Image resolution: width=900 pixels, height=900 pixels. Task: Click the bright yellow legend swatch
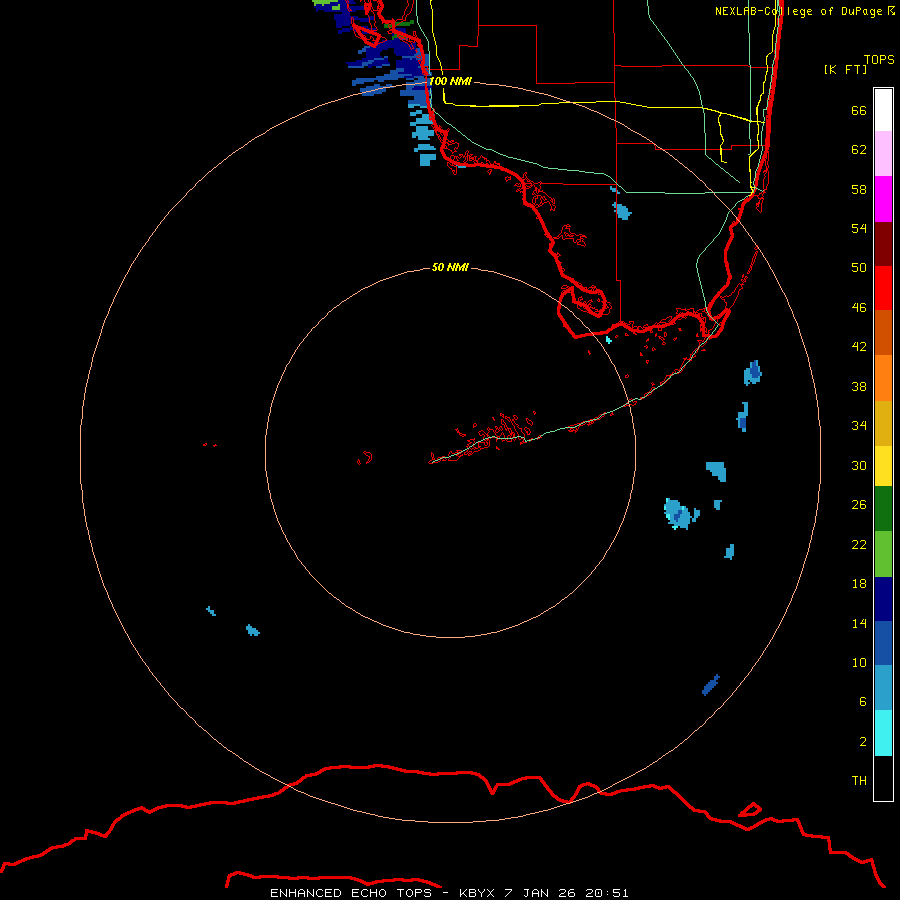pos(883,466)
